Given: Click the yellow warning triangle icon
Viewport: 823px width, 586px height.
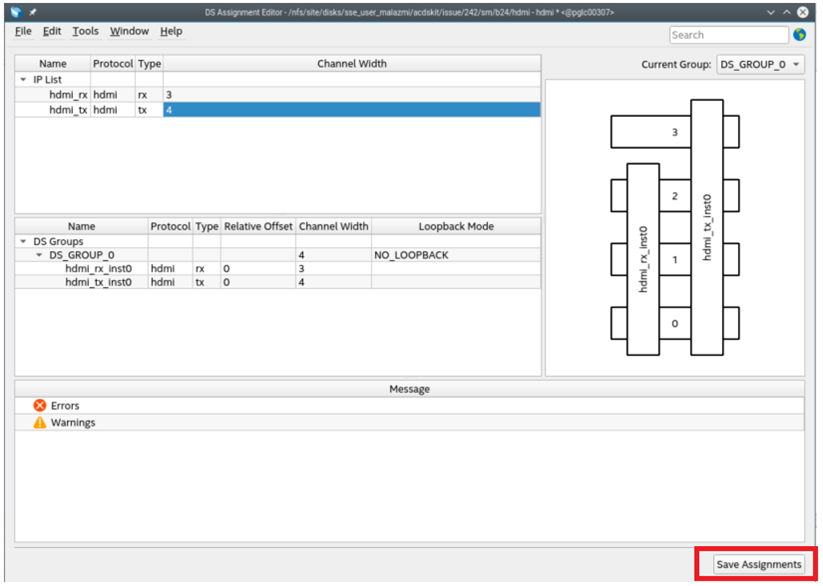Looking at the screenshot, I should pos(40,423).
